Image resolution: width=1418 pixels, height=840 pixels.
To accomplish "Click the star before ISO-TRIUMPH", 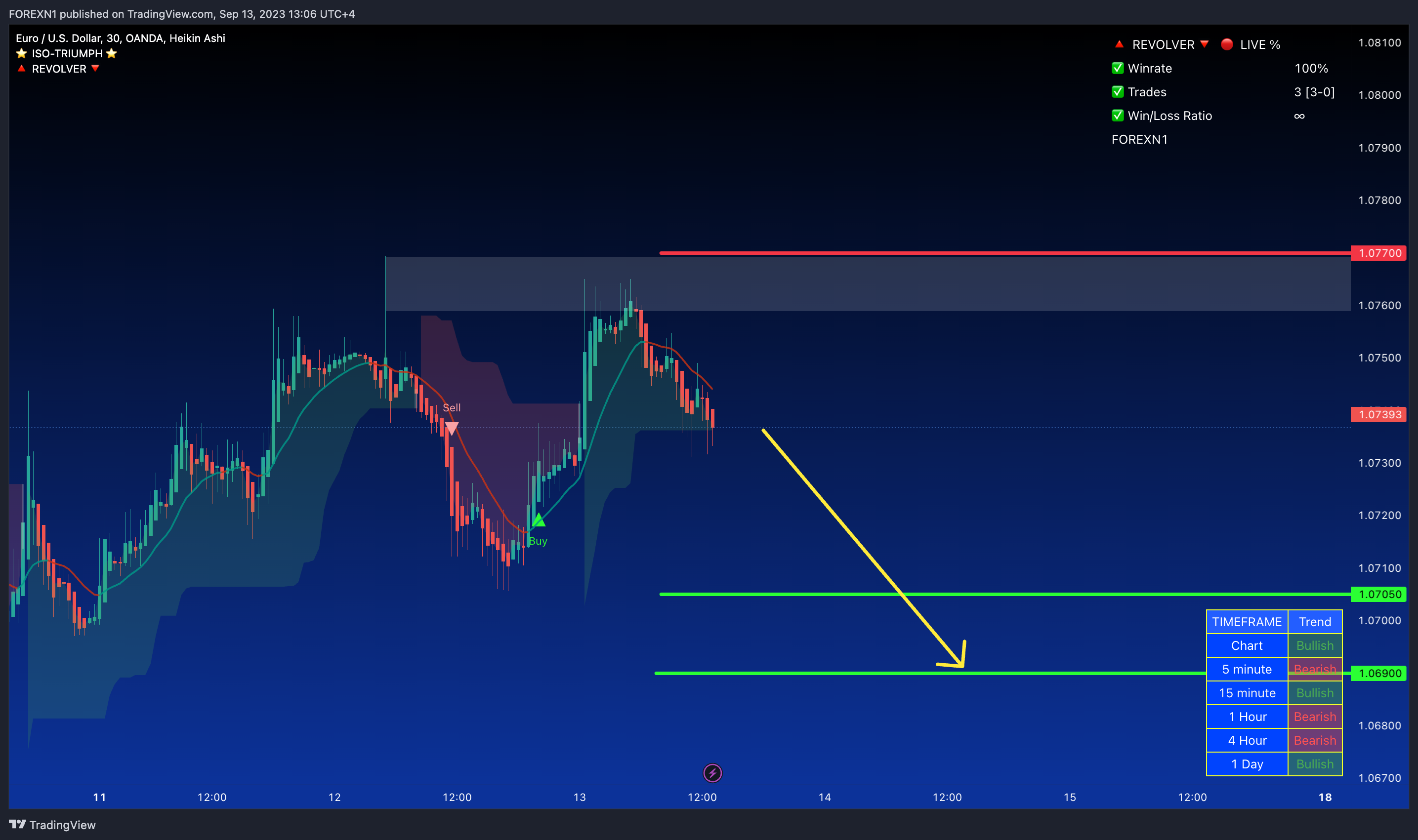I will point(22,53).
